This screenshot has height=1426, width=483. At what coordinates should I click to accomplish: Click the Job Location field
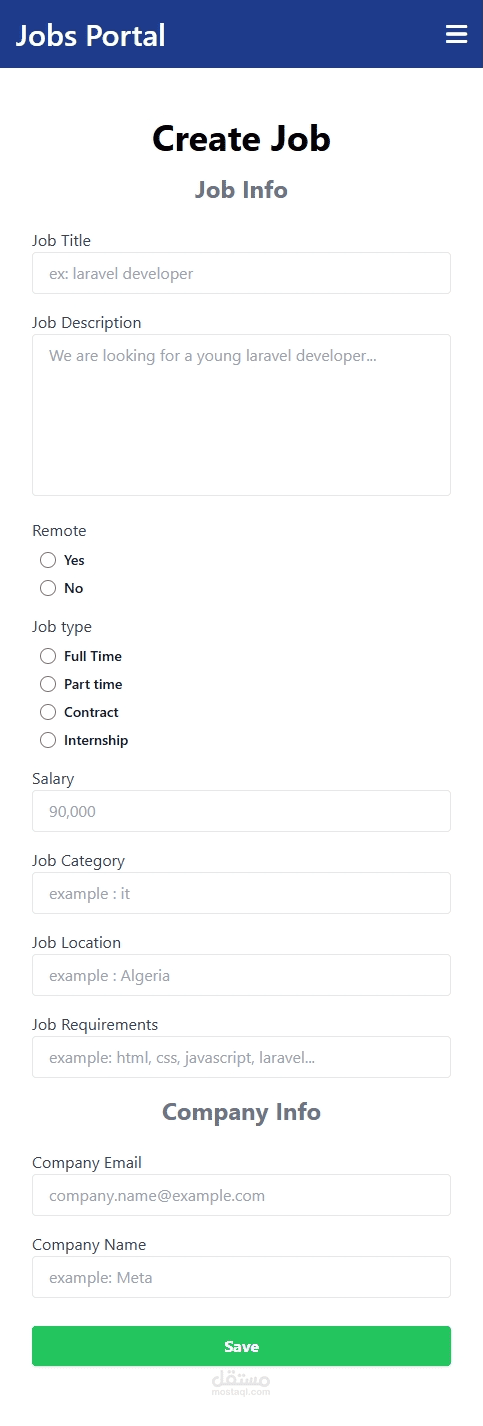click(241, 975)
